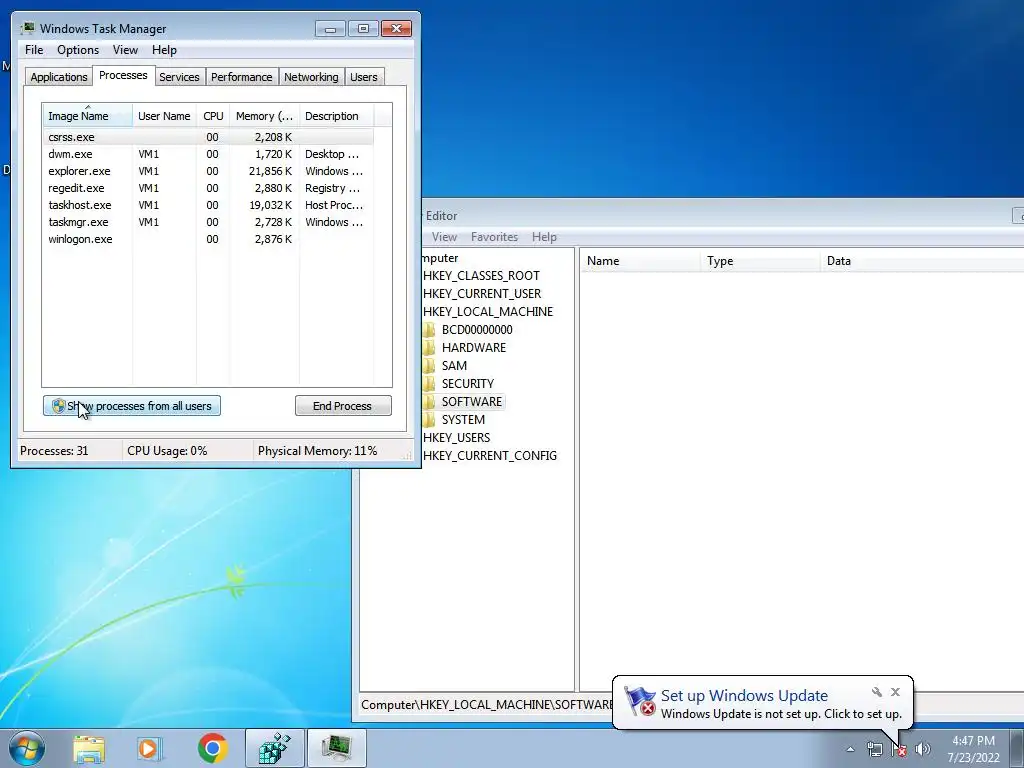Open Task Manager Options menu
This screenshot has width=1024, height=768.
tap(78, 50)
